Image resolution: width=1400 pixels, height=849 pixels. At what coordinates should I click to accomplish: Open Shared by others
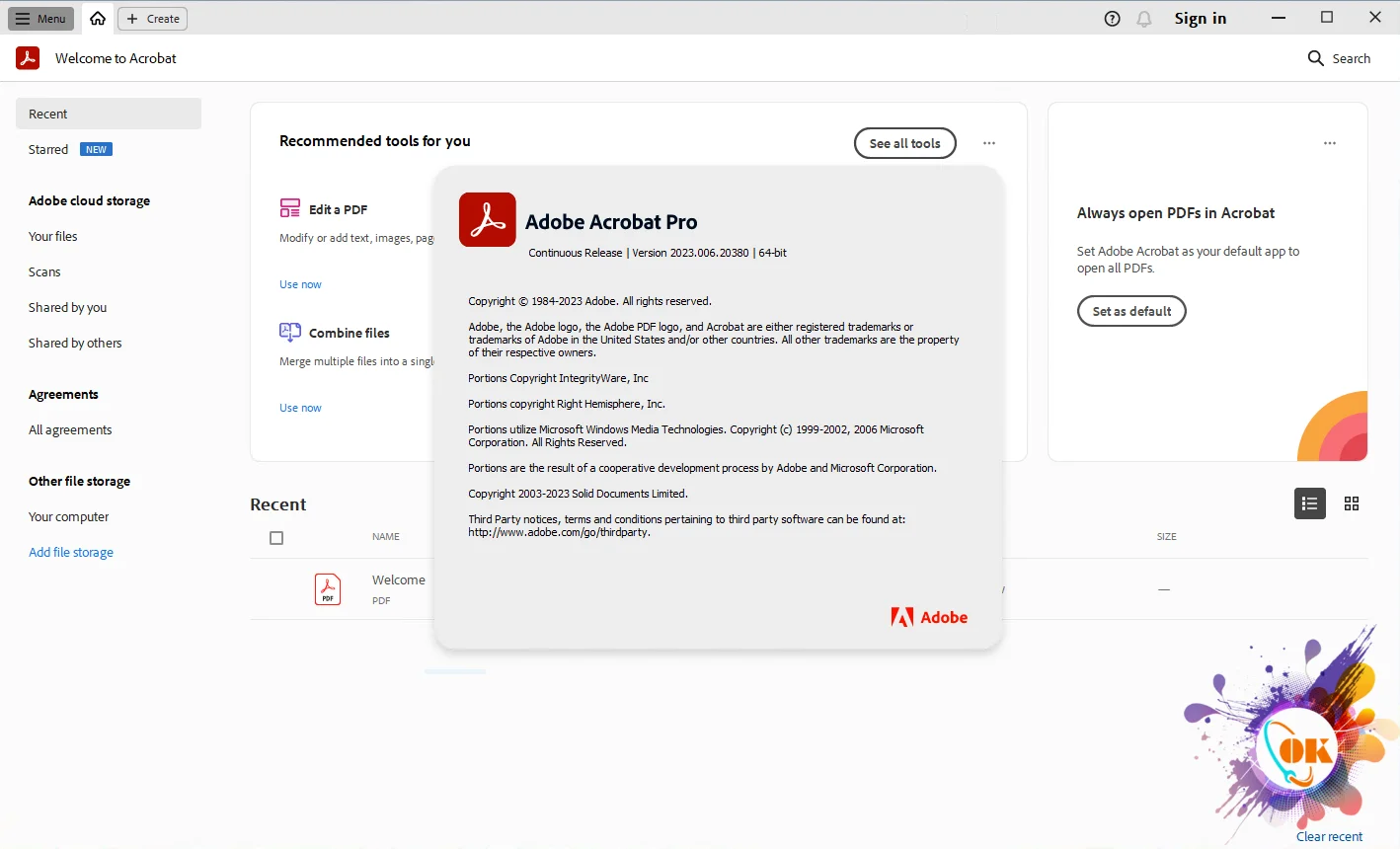tap(75, 343)
